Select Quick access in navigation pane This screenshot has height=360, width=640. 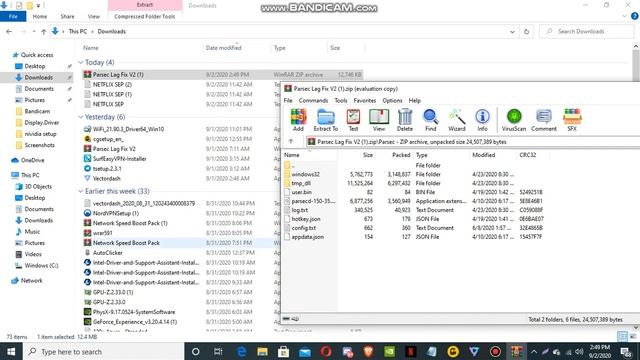pyautogui.click(x=37, y=55)
